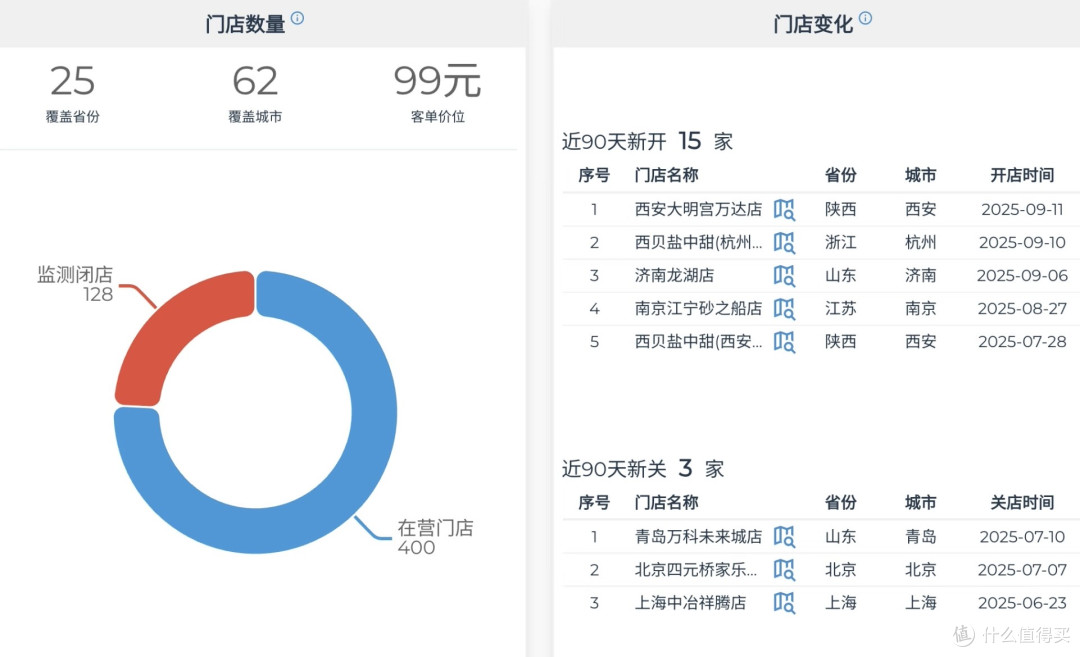Select store name 青岛万科未来城店

point(698,536)
